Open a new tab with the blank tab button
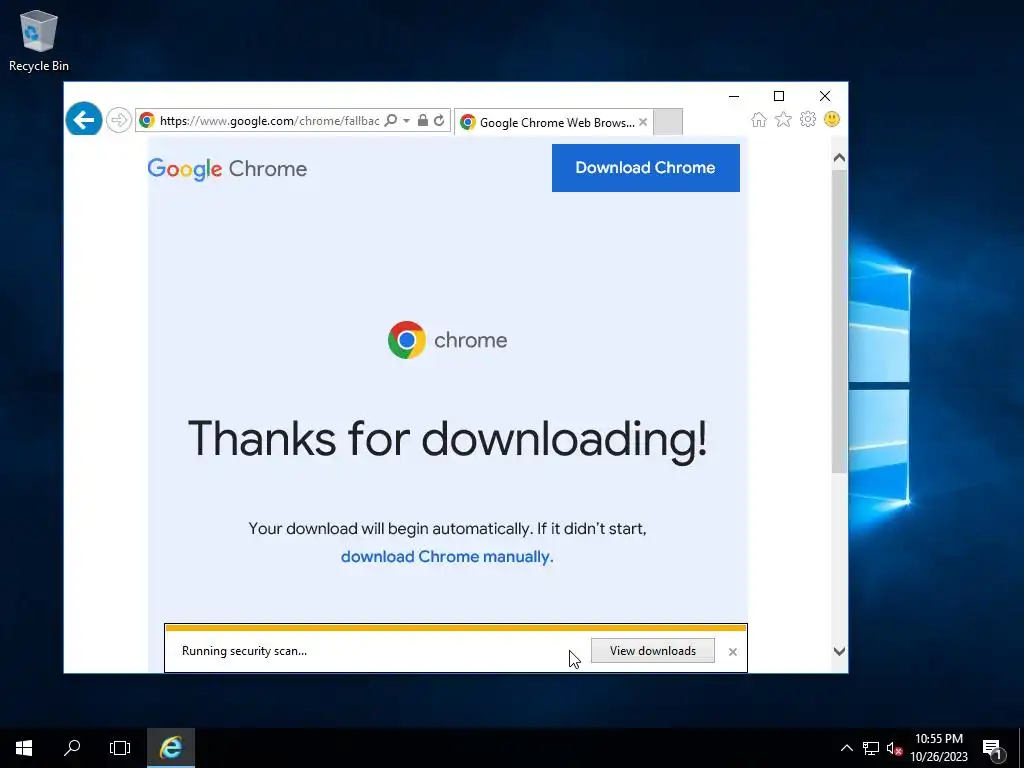The height and width of the screenshot is (768, 1024). point(667,122)
